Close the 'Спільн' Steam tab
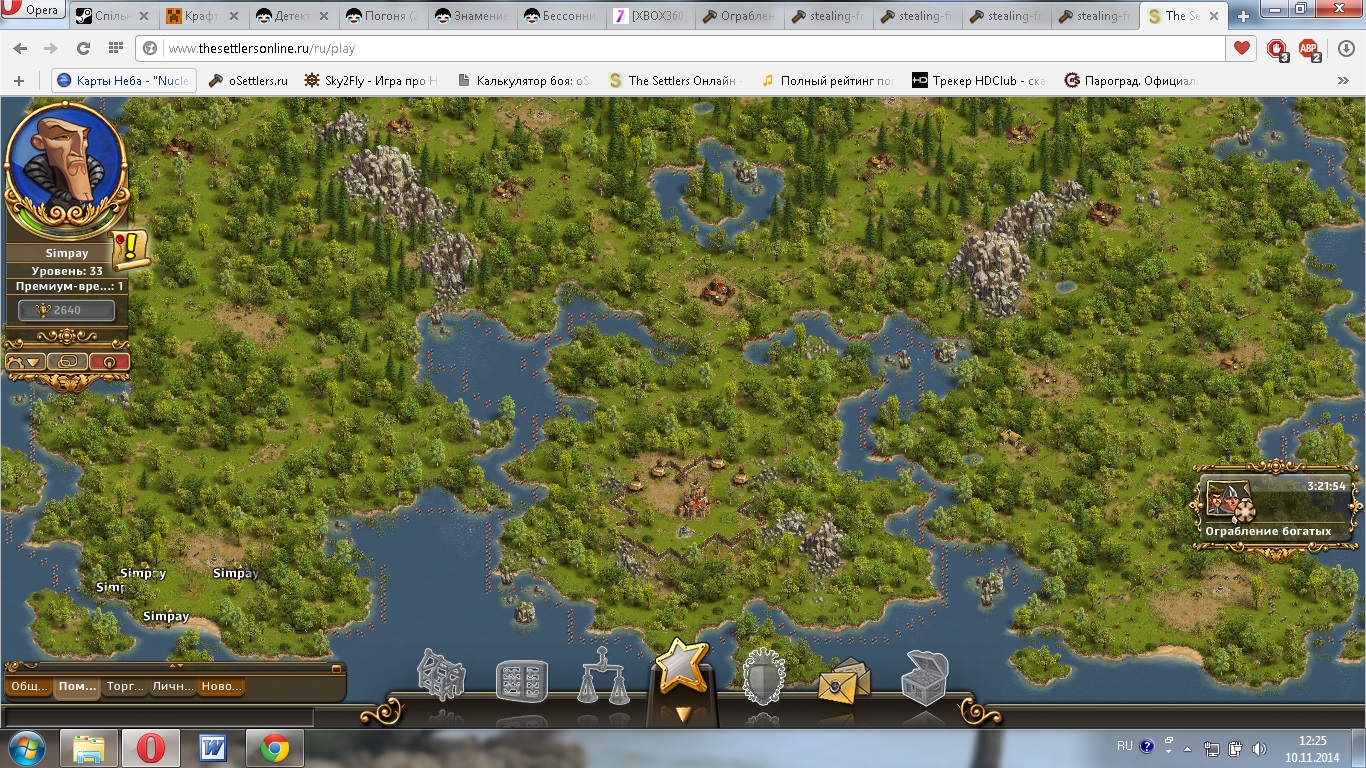Image resolution: width=1366 pixels, height=768 pixels. point(143,16)
